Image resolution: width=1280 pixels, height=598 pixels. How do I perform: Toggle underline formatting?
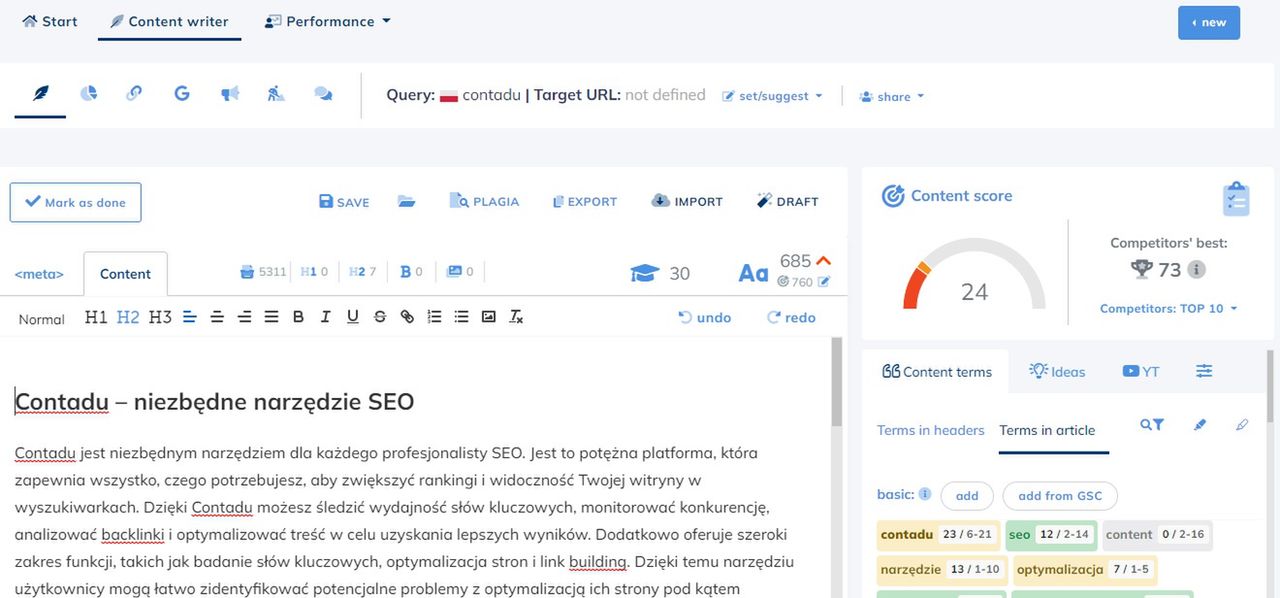(353, 317)
